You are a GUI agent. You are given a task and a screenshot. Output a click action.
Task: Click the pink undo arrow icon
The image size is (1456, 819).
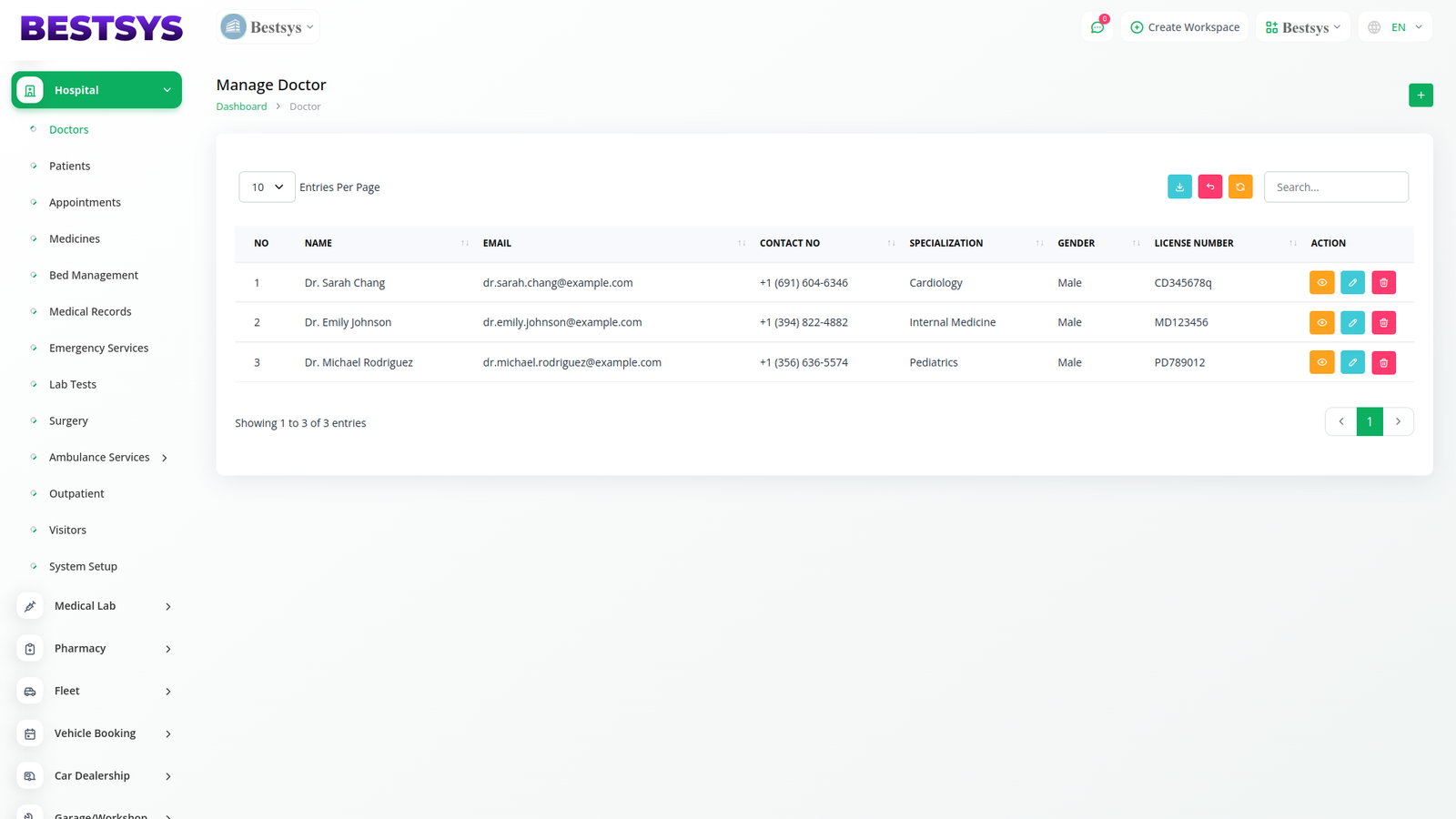[x=1210, y=187]
